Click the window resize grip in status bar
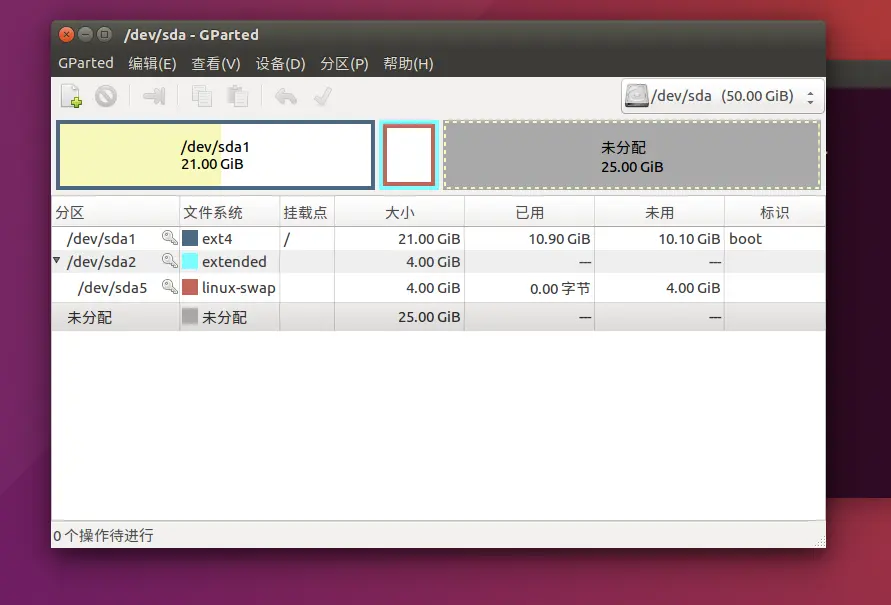 click(x=820, y=542)
